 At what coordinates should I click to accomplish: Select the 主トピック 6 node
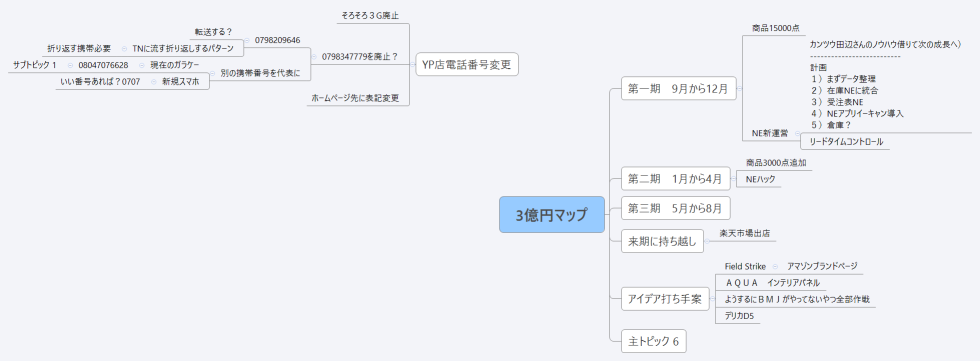(x=653, y=341)
